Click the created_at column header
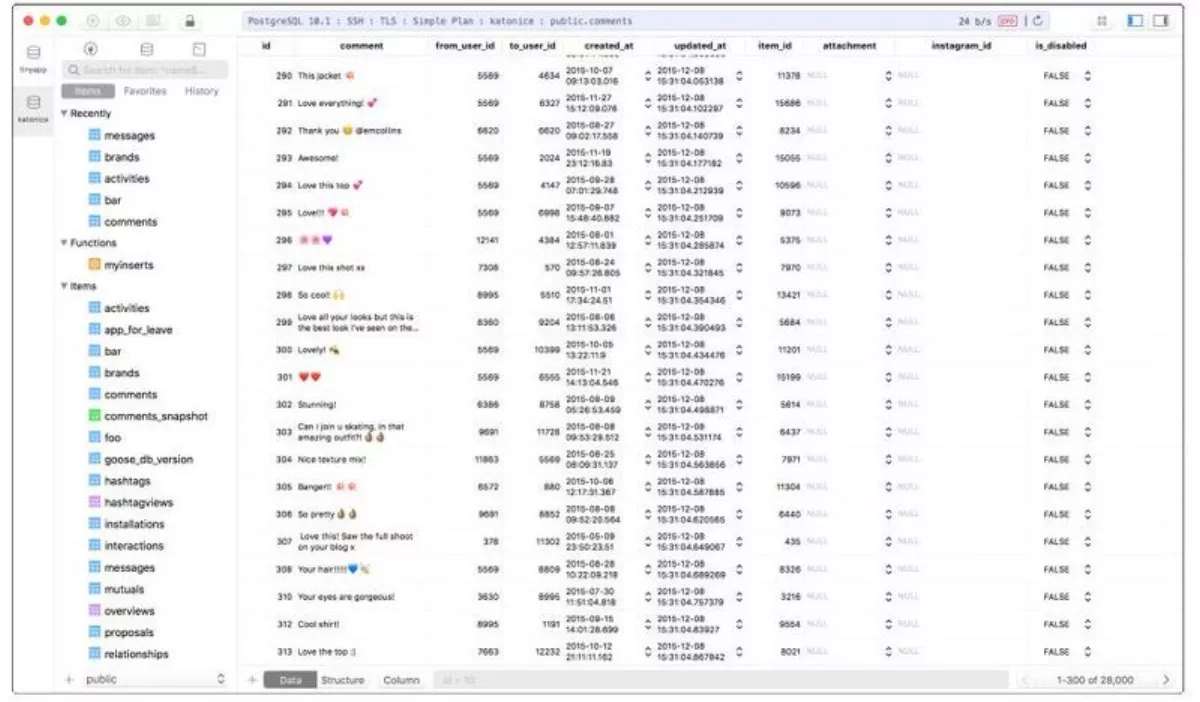Image resolution: width=1200 pixels, height=702 pixels. coord(609,46)
